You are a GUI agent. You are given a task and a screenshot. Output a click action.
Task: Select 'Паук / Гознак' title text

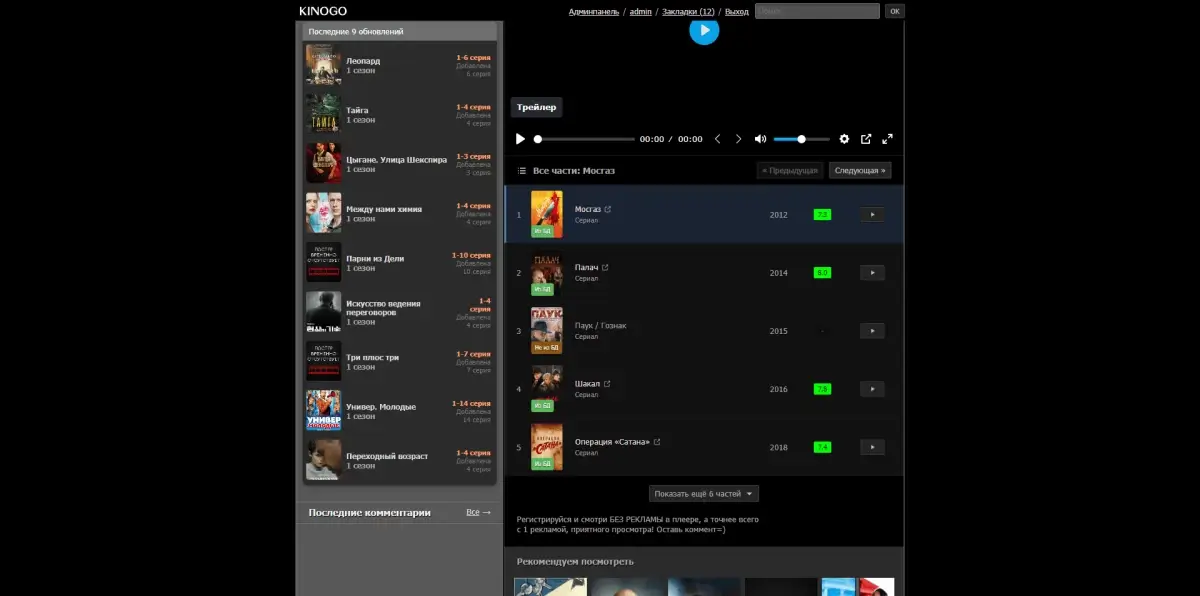tap(601, 325)
